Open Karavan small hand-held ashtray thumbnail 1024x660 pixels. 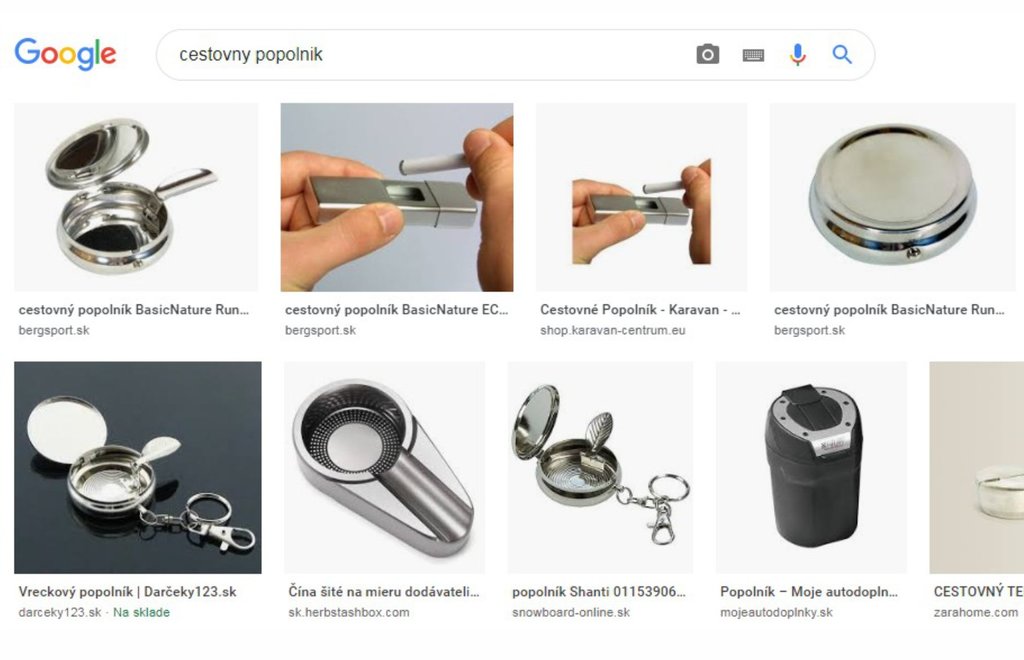tap(641, 196)
